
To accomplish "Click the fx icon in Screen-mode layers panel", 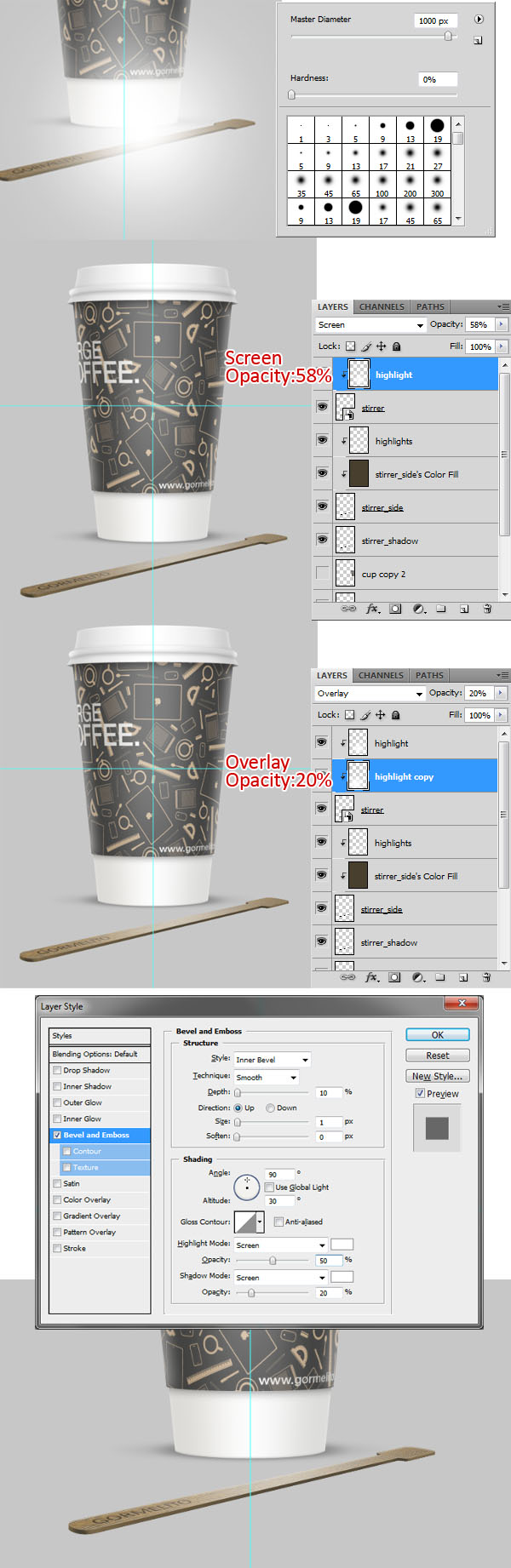I will [372, 609].
